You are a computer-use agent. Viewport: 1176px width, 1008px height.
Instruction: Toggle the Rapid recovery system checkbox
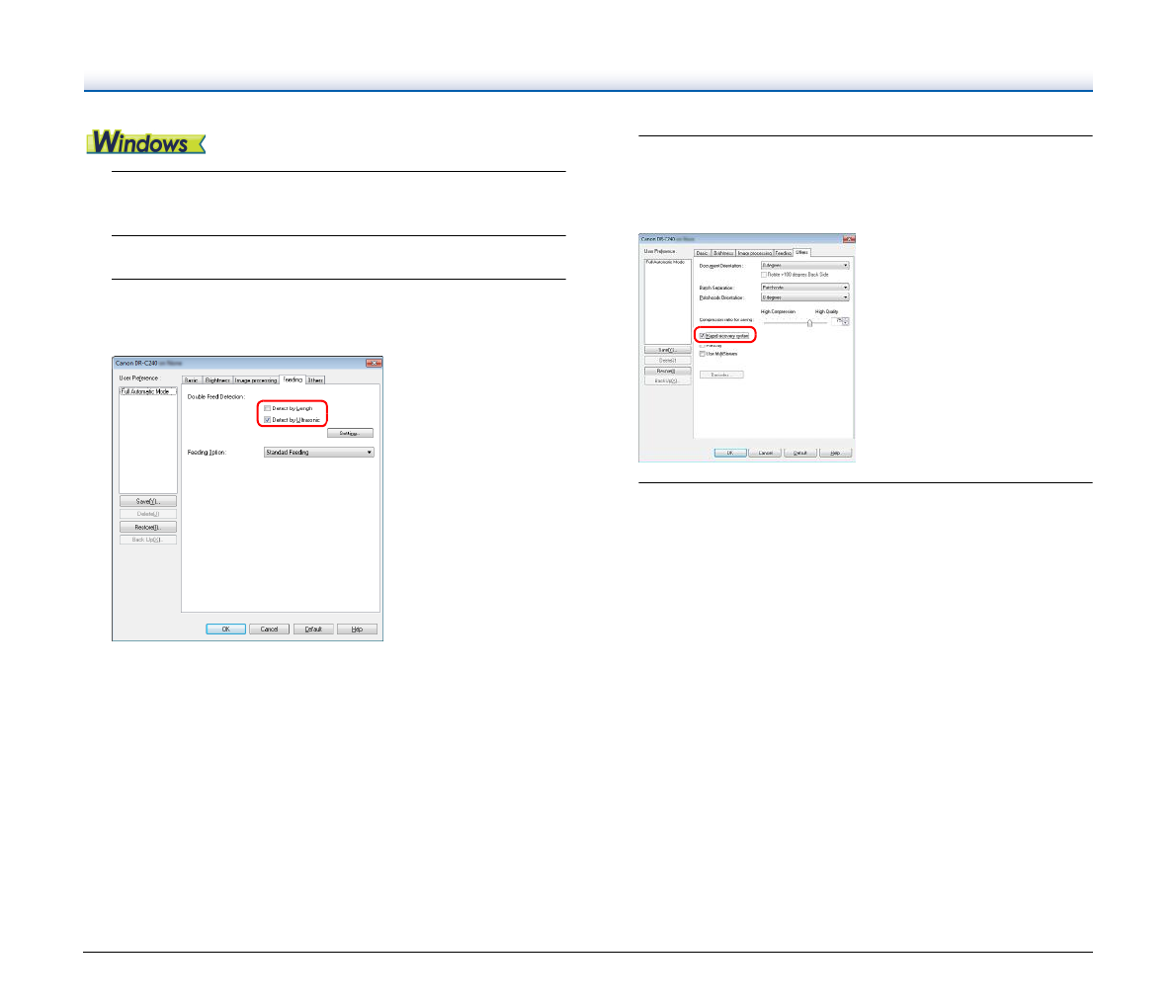click(703, 336)
